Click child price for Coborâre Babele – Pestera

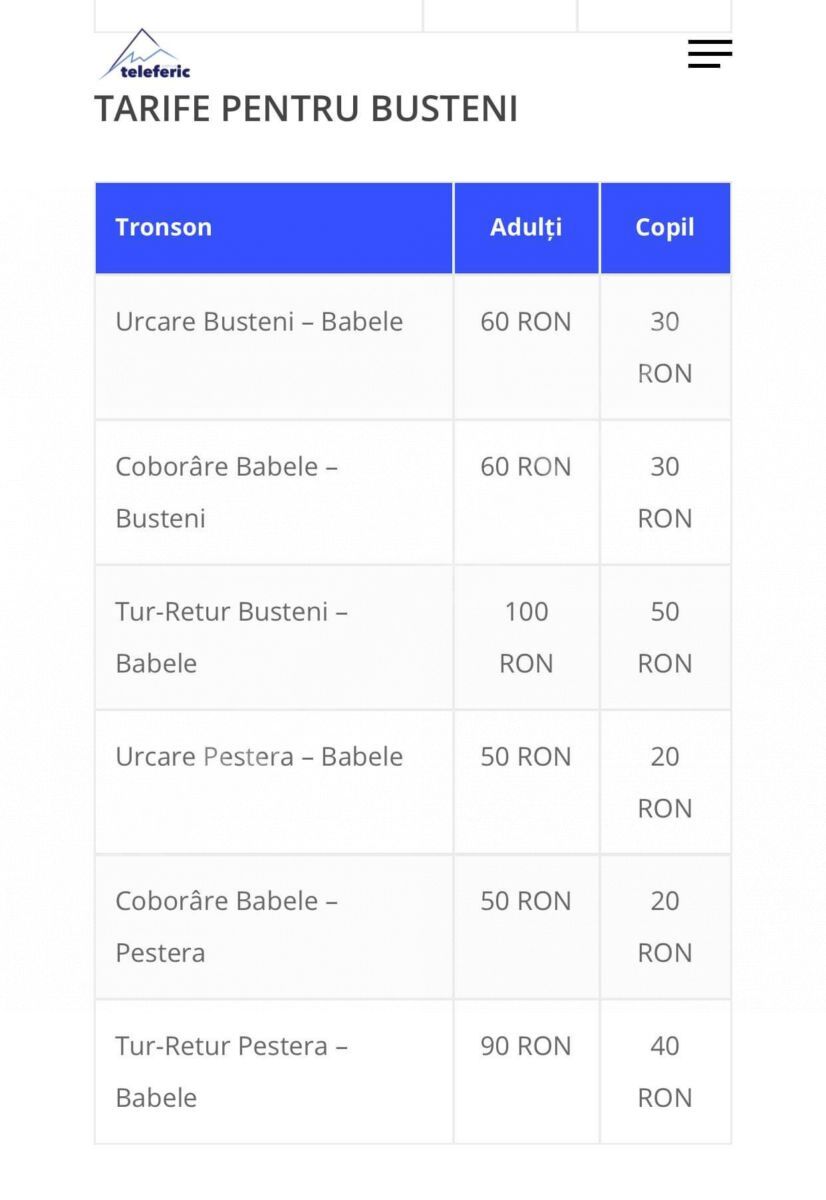click(x=665, y=927)
